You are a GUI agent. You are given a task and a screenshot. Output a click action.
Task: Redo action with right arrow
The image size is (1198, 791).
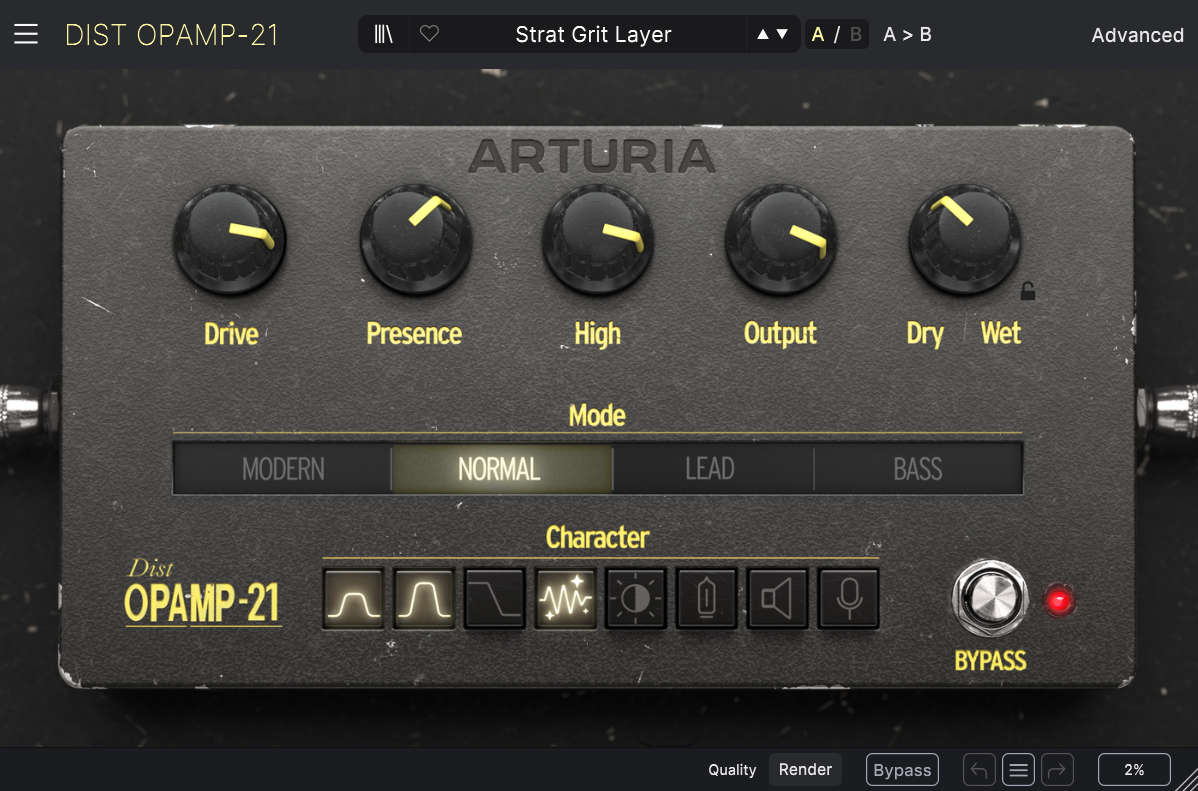[x=1057, y=770]
